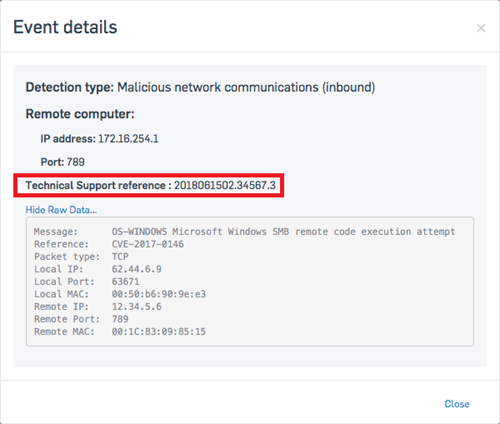Select the reference number 2018061502.34567.3
The image size is (500, 424).
pyautogui.click(x=225, y=185)
